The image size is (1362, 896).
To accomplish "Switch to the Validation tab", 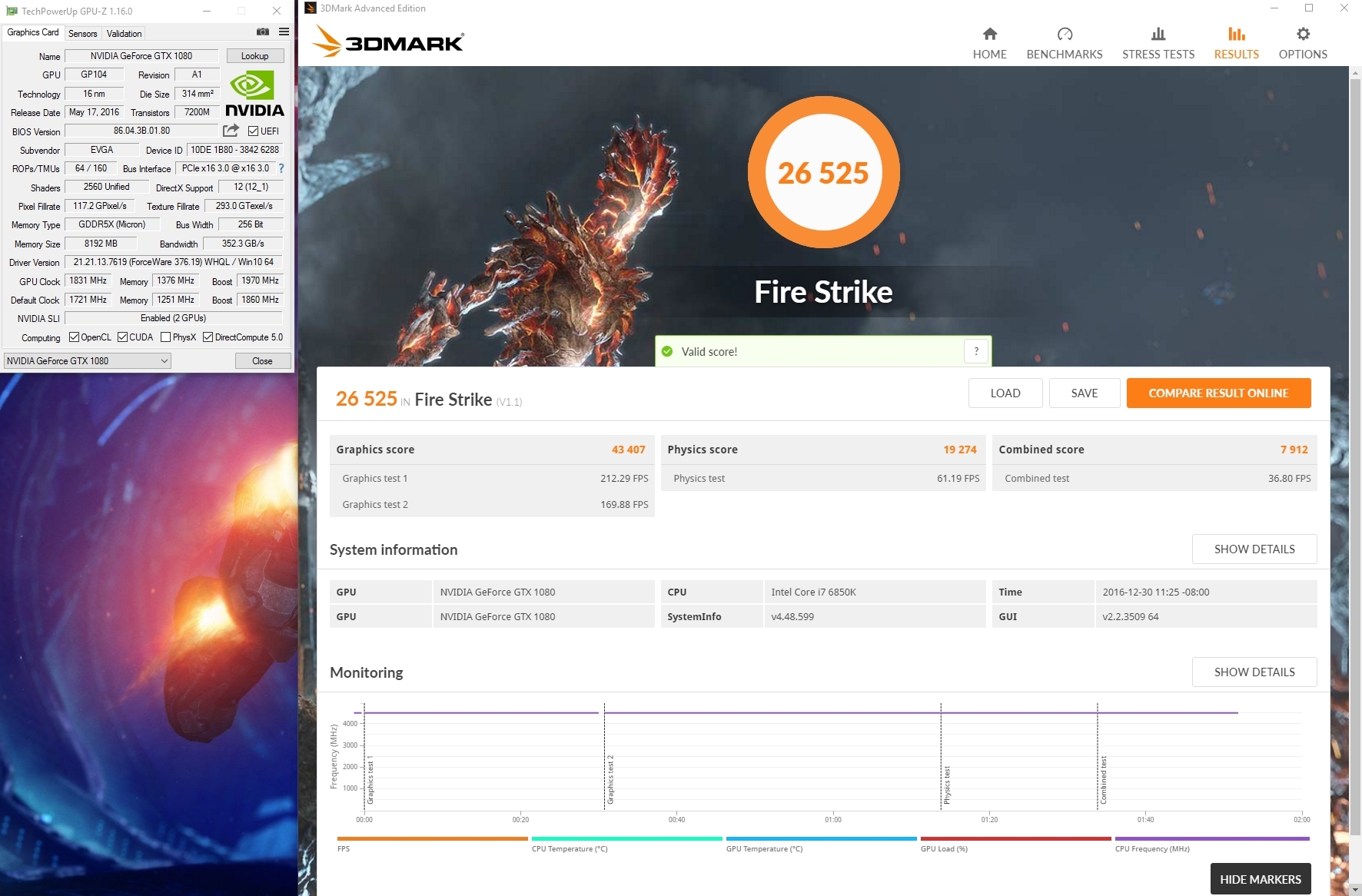I will (x=124, y=34).
